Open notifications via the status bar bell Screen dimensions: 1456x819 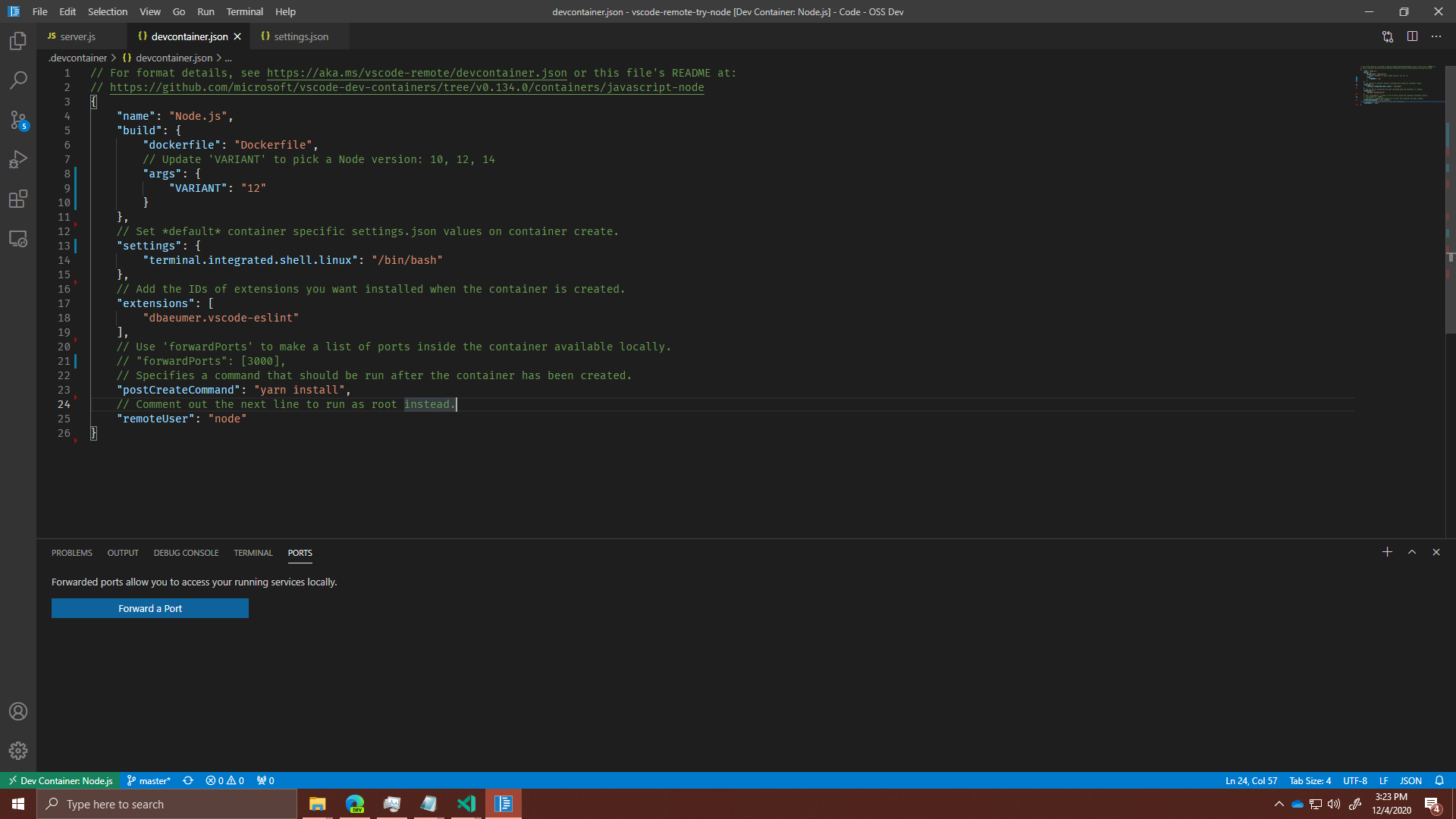click(1440, 780)
